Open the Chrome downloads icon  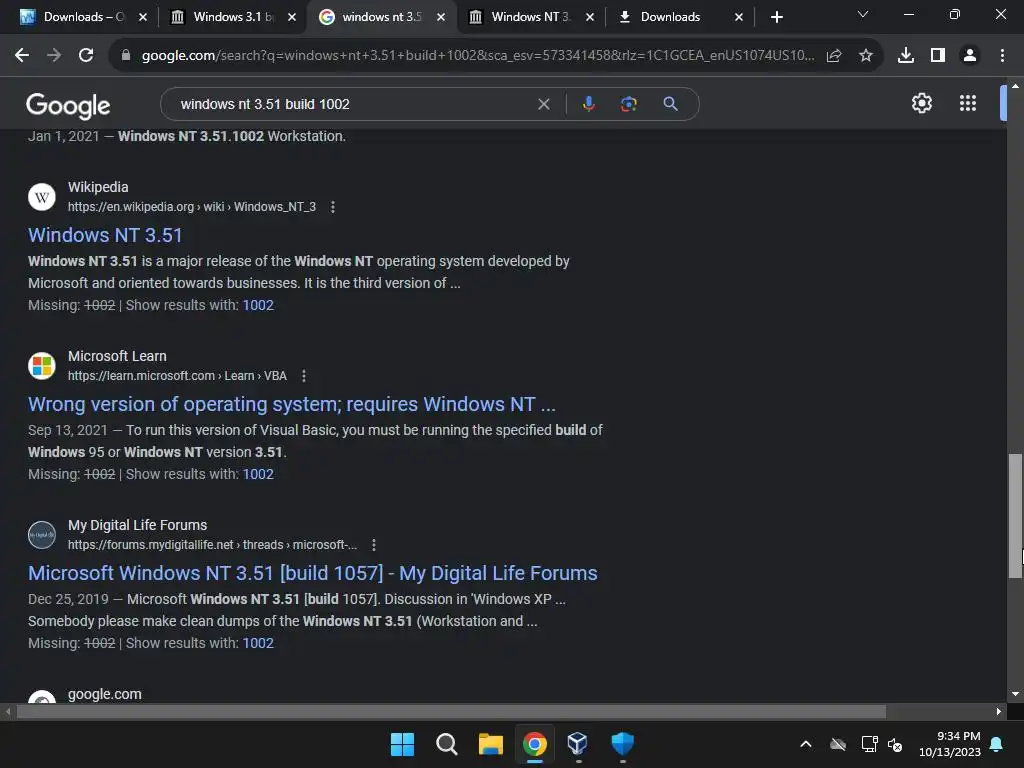pos(906,56)
